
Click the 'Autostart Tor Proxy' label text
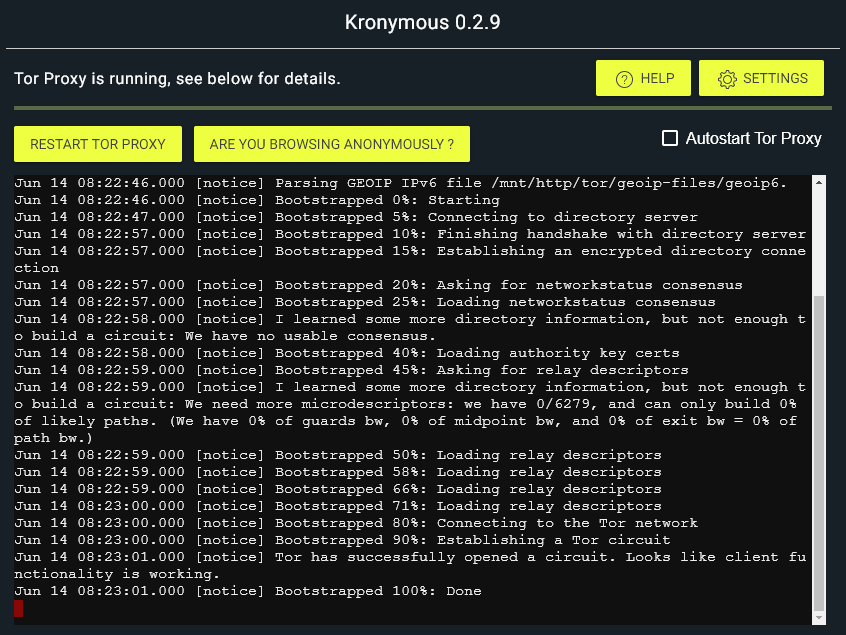[x=753, y=139]
